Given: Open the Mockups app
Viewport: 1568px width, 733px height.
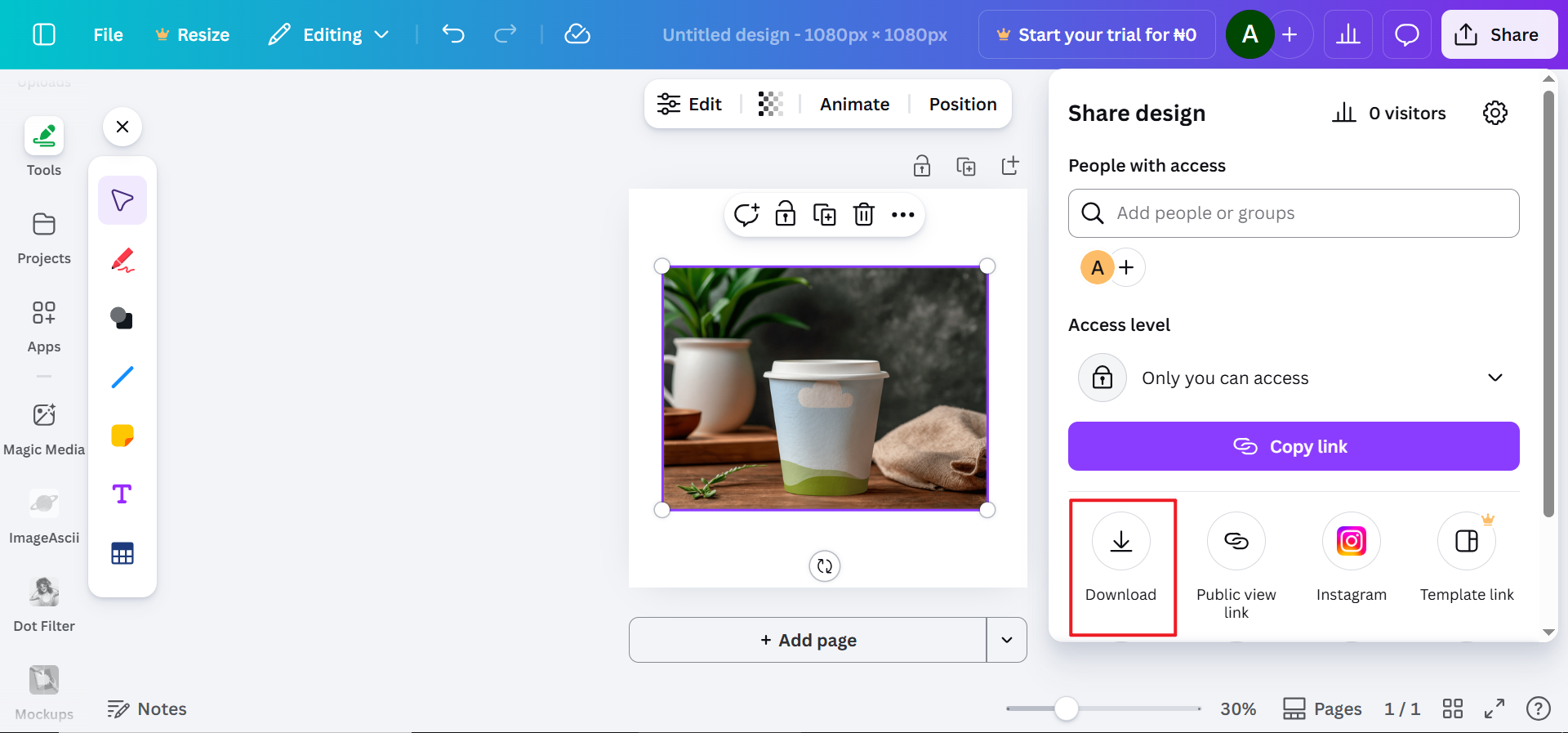Looking at the screenshot, I should [44, 693].
